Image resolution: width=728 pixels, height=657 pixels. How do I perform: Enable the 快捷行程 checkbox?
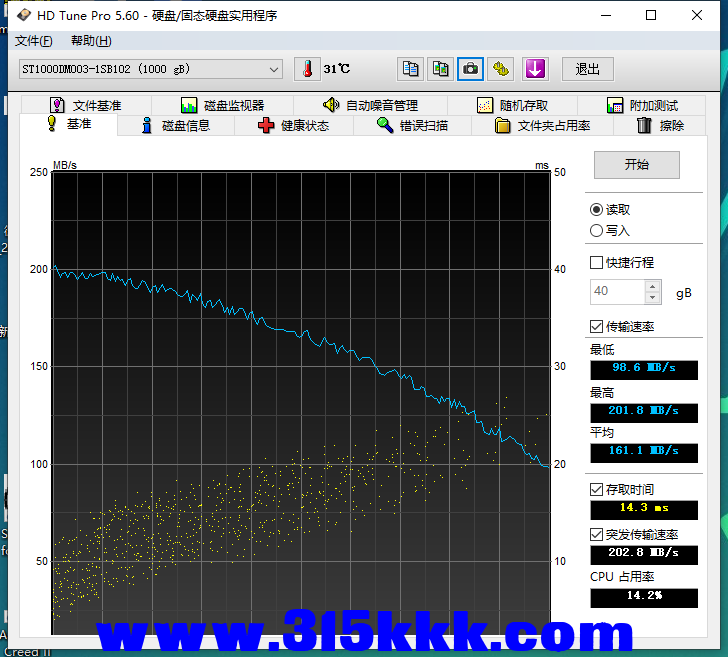[x=597, y=263]
